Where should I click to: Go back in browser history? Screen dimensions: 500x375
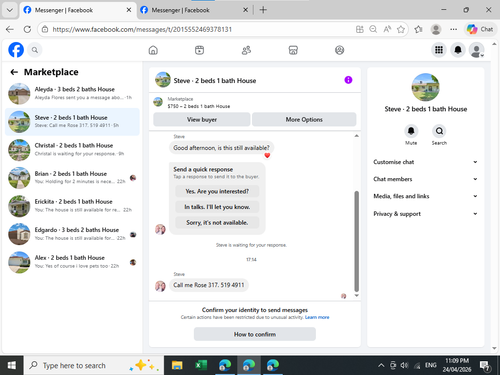10,29
